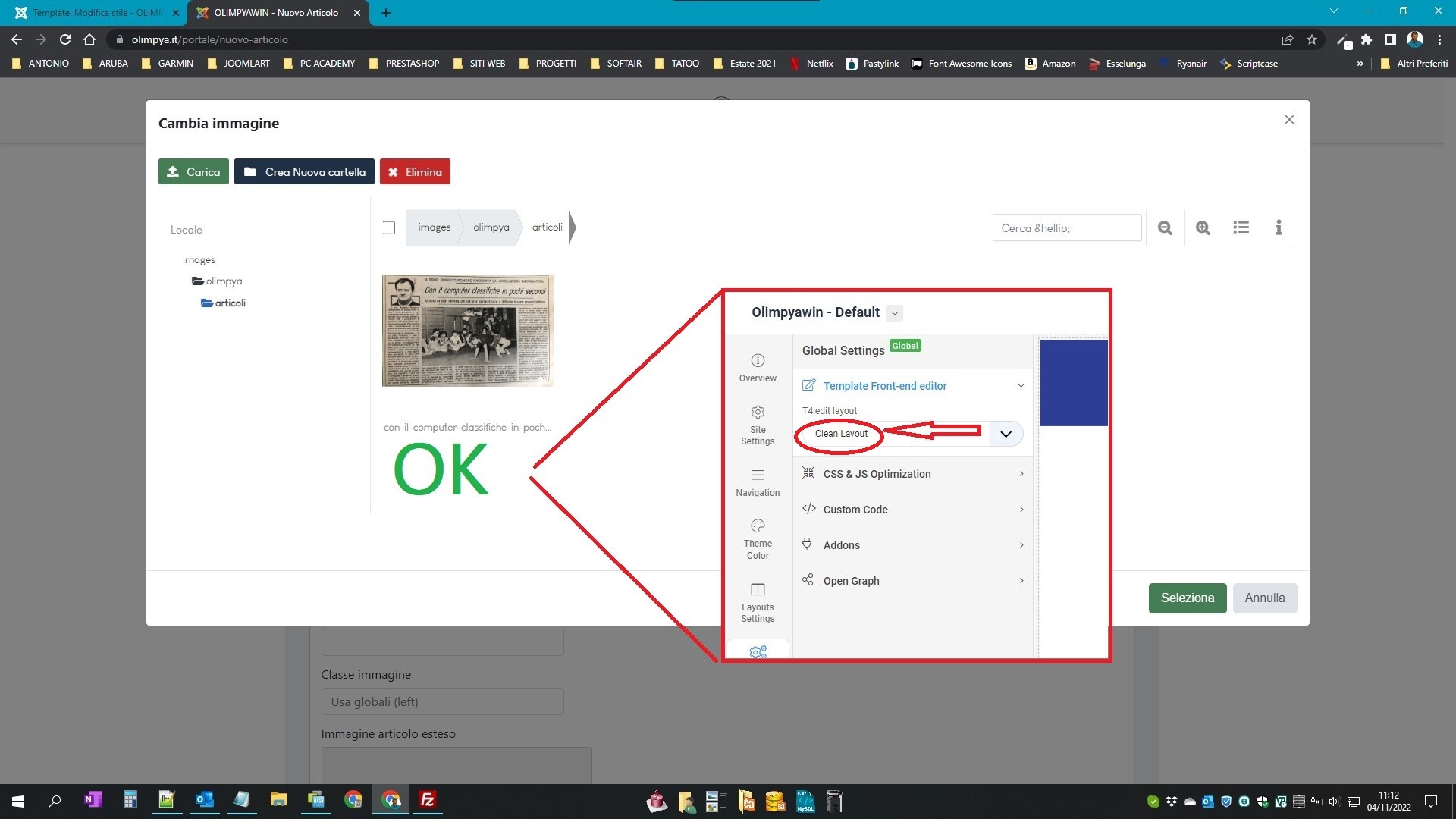The height and width of the screenshot is (819, 1456).
Task: Click the Seleziona button
Action: [x=1187, y=598]
